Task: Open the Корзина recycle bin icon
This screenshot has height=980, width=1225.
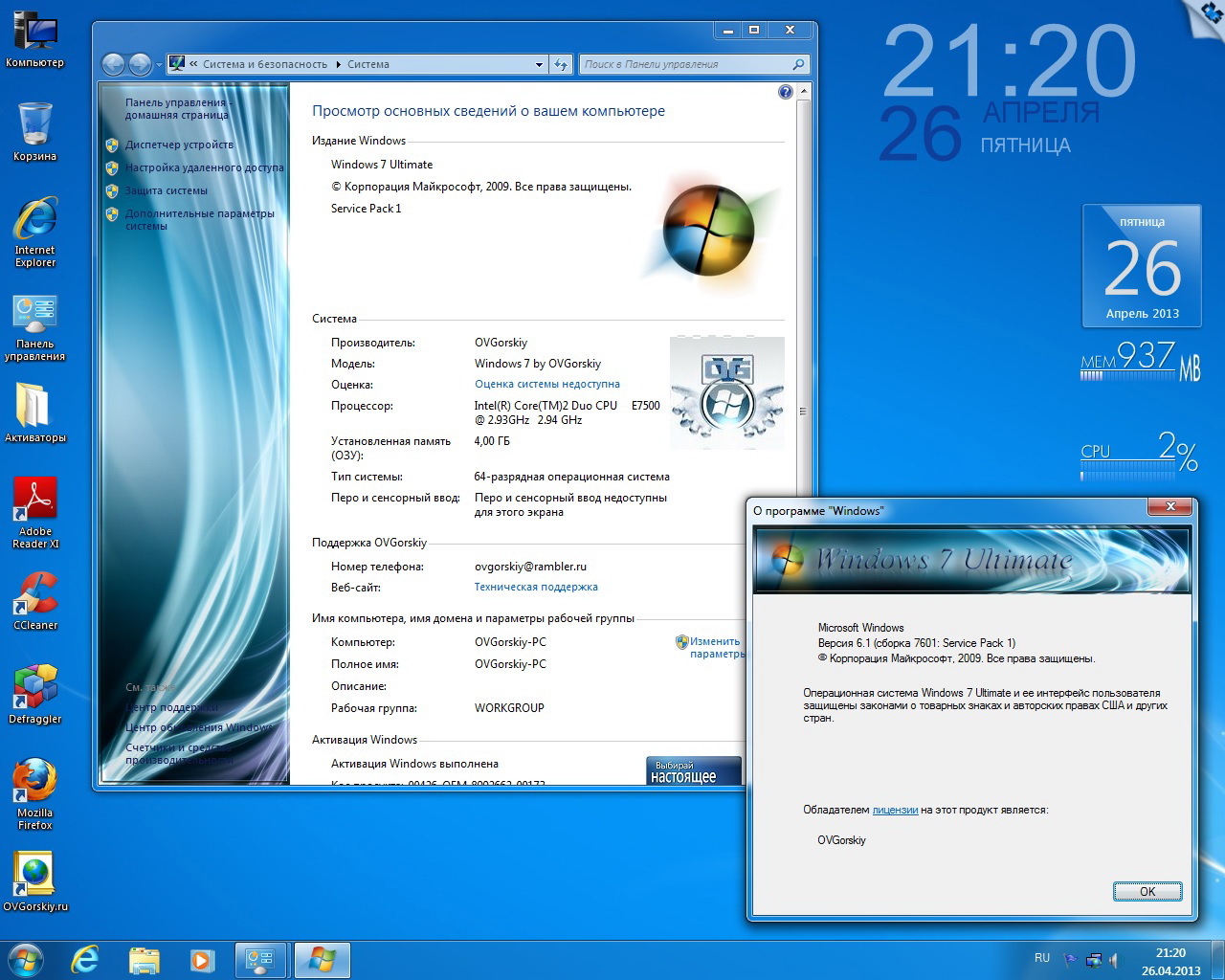Action: [x=35, y=132]
